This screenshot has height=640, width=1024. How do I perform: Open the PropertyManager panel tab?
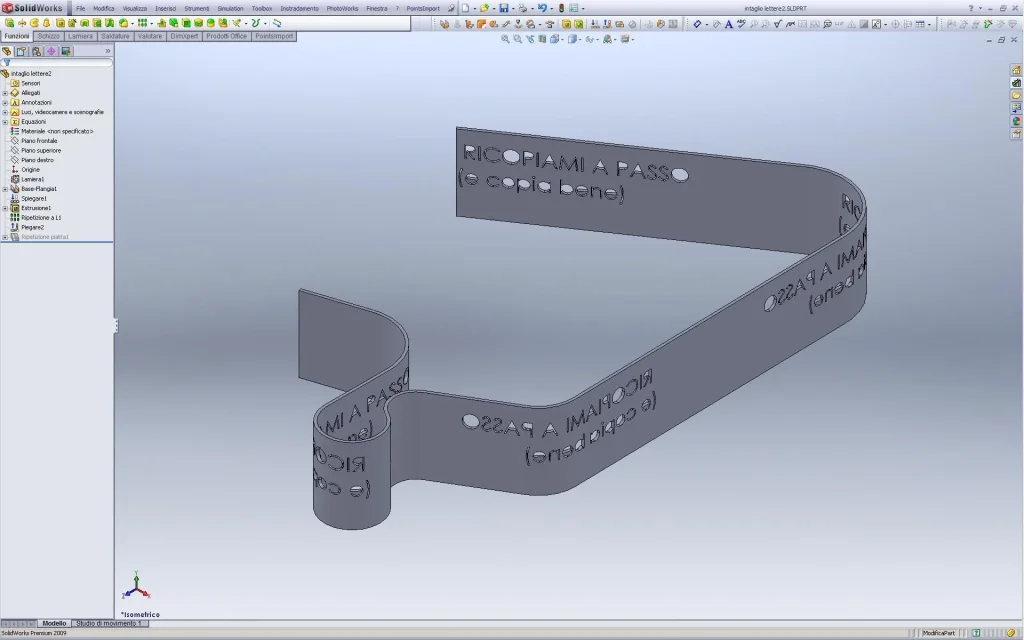[21, 51]
